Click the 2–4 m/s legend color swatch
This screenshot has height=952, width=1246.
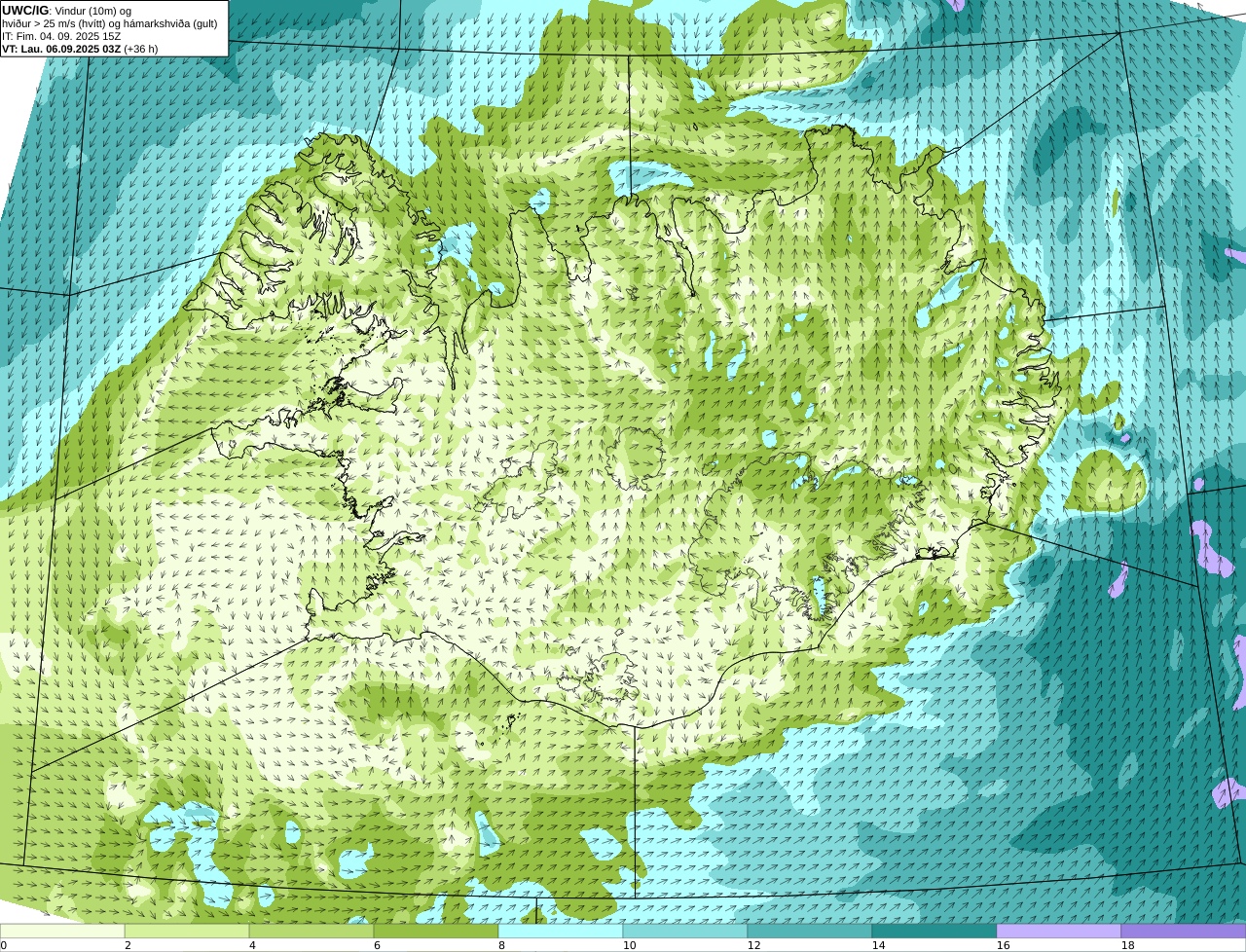coord(187,931)
